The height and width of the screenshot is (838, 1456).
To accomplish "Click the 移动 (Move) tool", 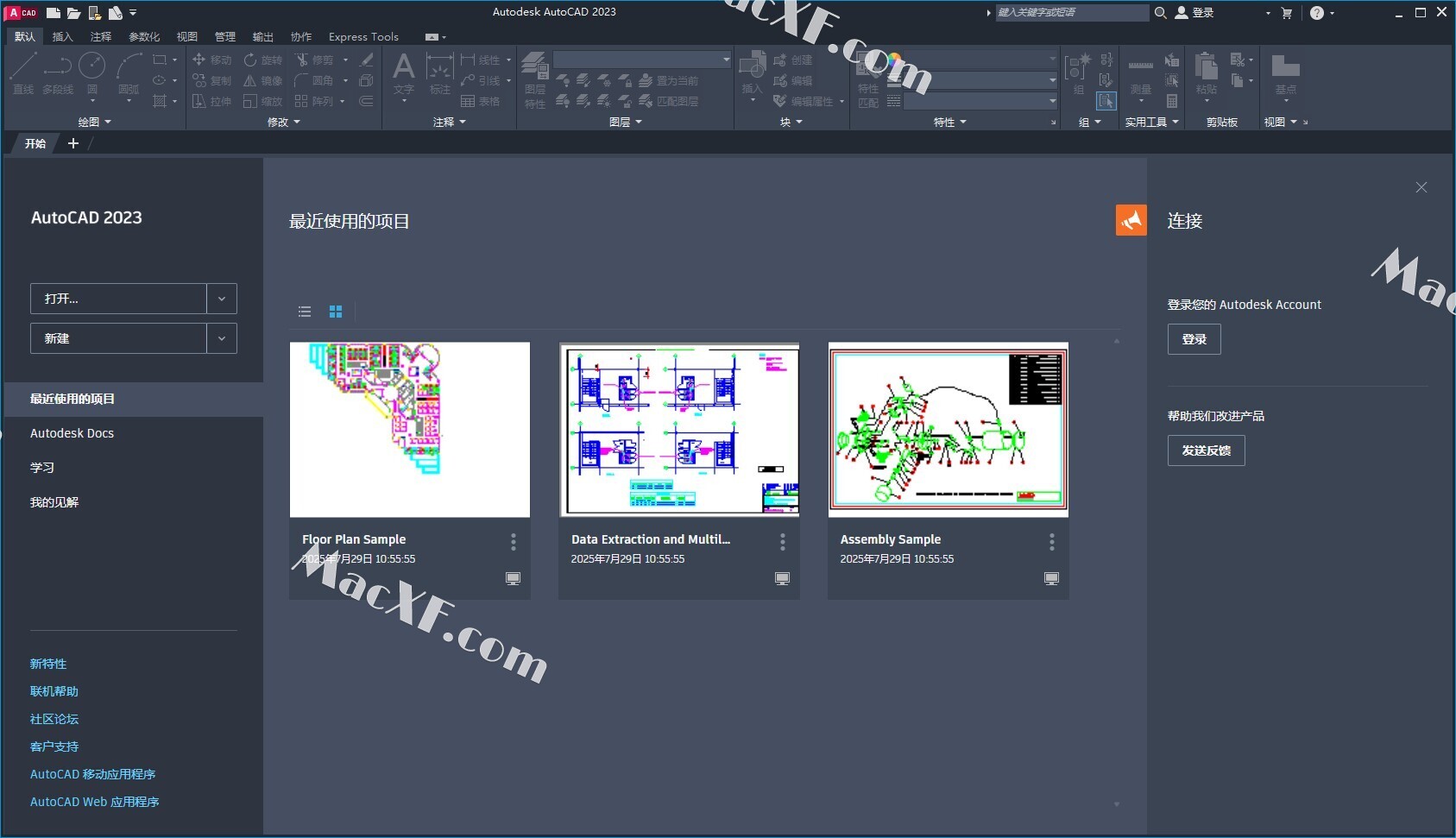I will point(212,60).
